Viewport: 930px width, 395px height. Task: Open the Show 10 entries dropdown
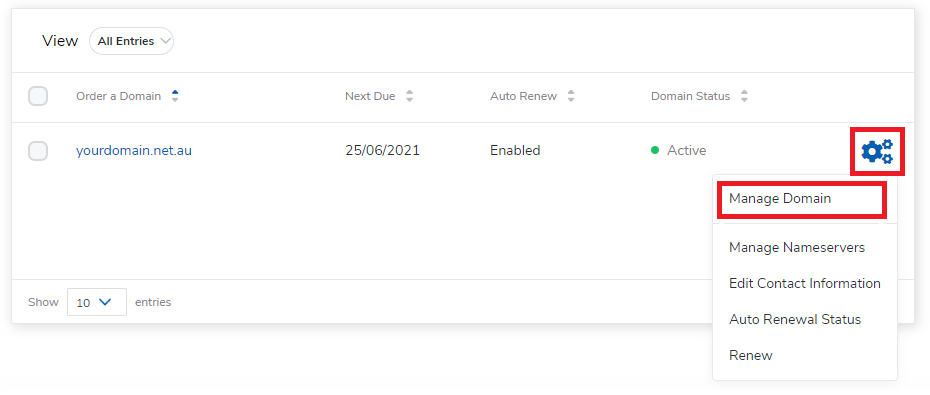[97, 302]
